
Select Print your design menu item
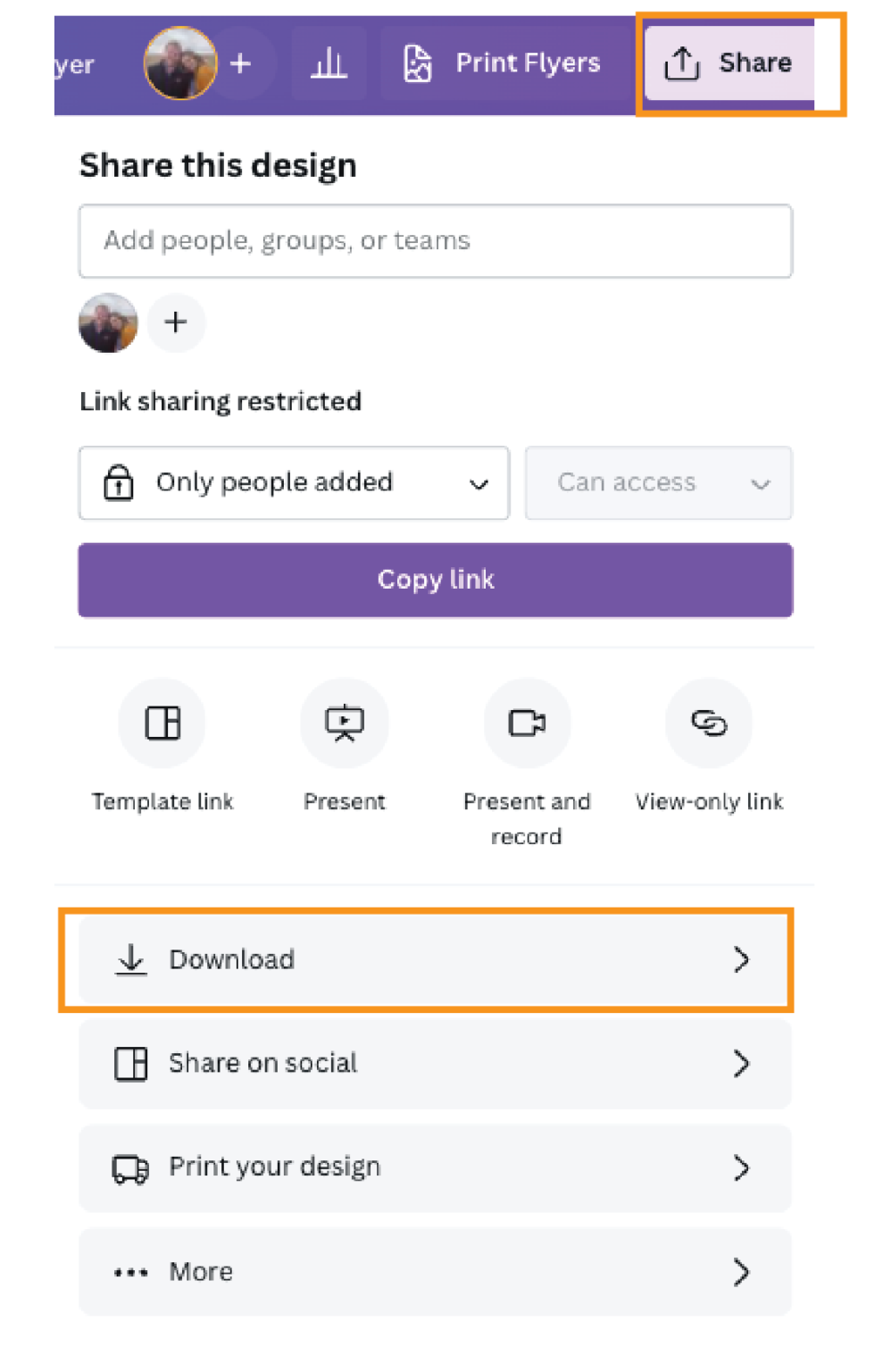pyautogui.click(x=435, y=1167)
